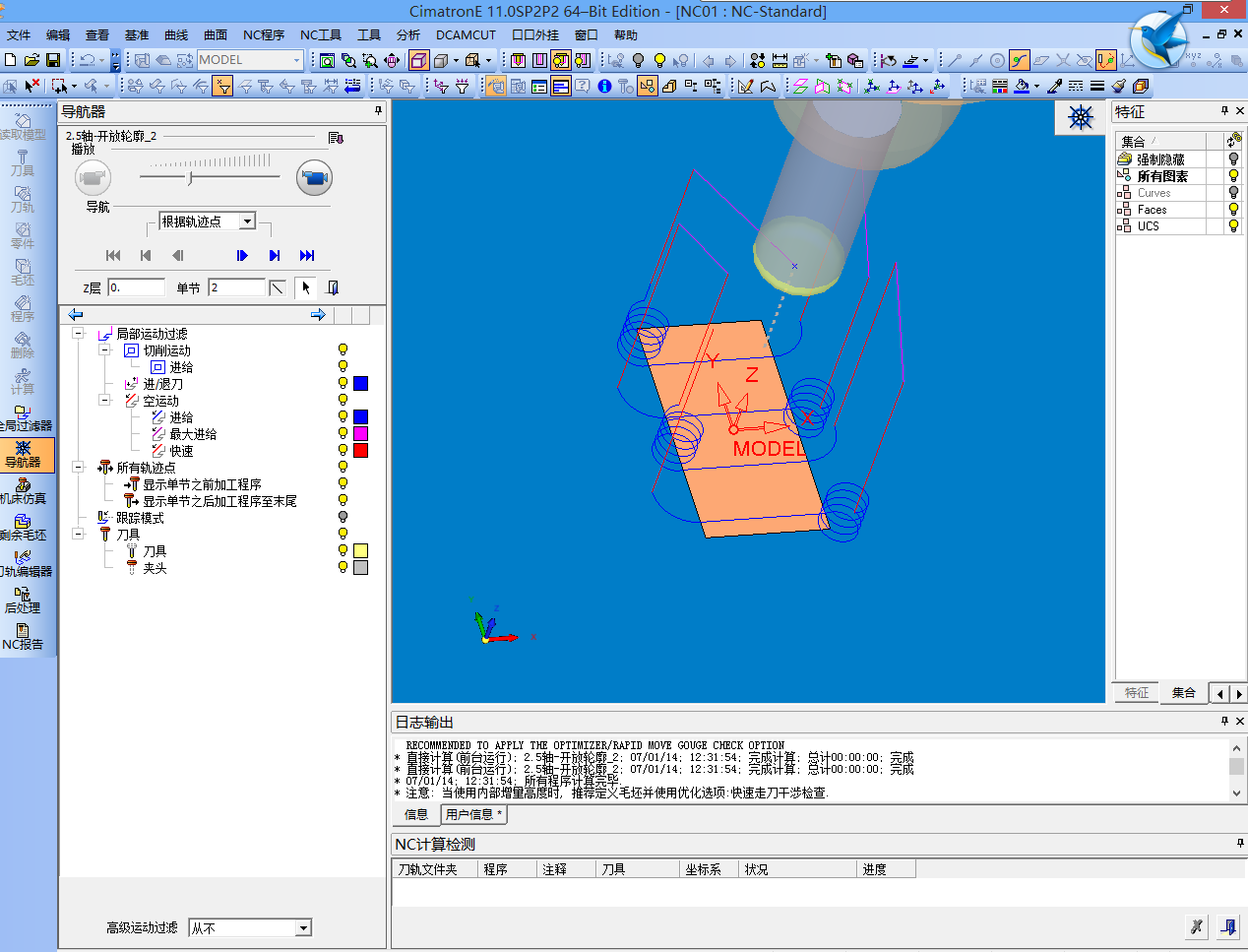1248x952 pixels.
Task: Click the steering wheel icon above the viewport
Action: (1080, 116)
